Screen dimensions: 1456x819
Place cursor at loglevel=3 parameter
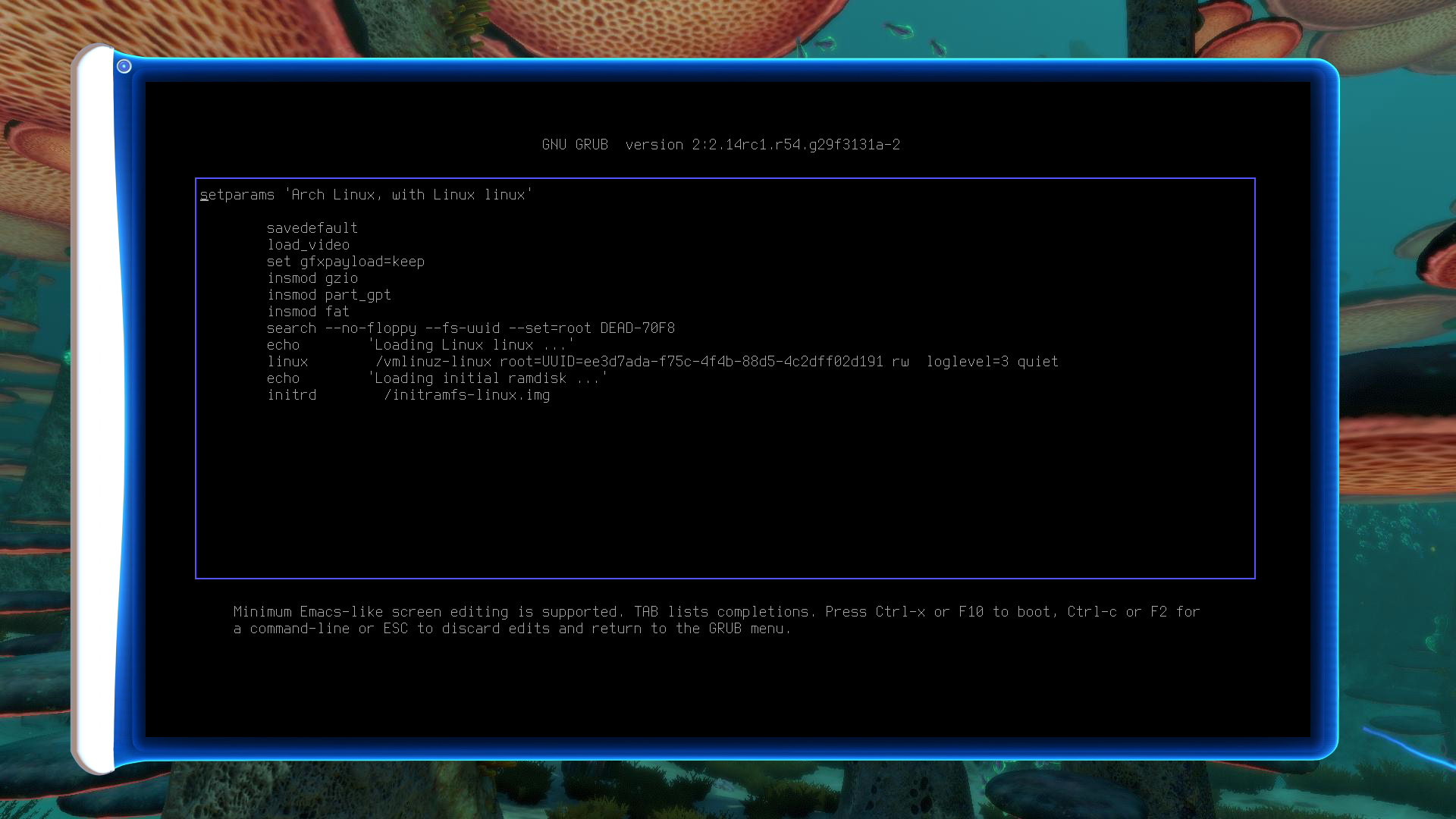(x=967, y=362)
